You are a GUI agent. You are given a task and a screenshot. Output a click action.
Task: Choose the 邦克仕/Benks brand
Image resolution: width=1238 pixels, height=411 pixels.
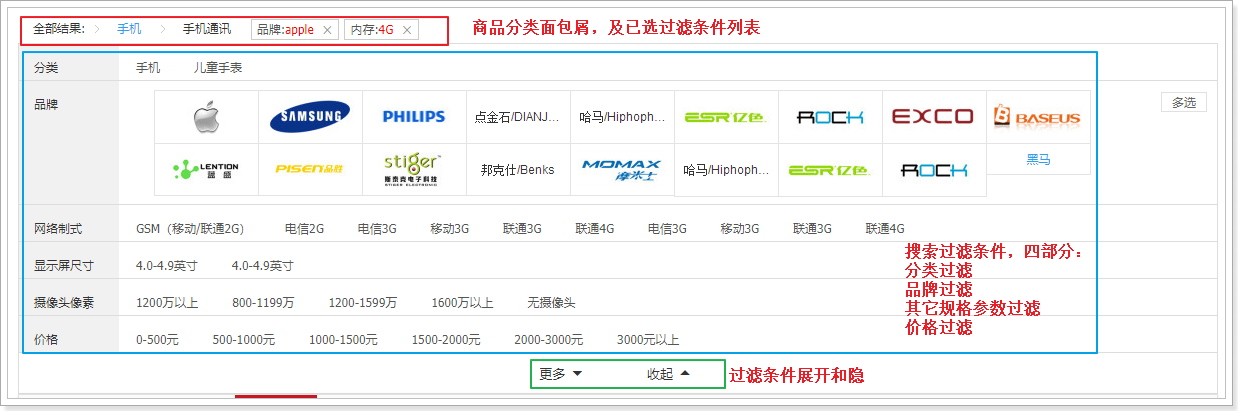[517, 169]
